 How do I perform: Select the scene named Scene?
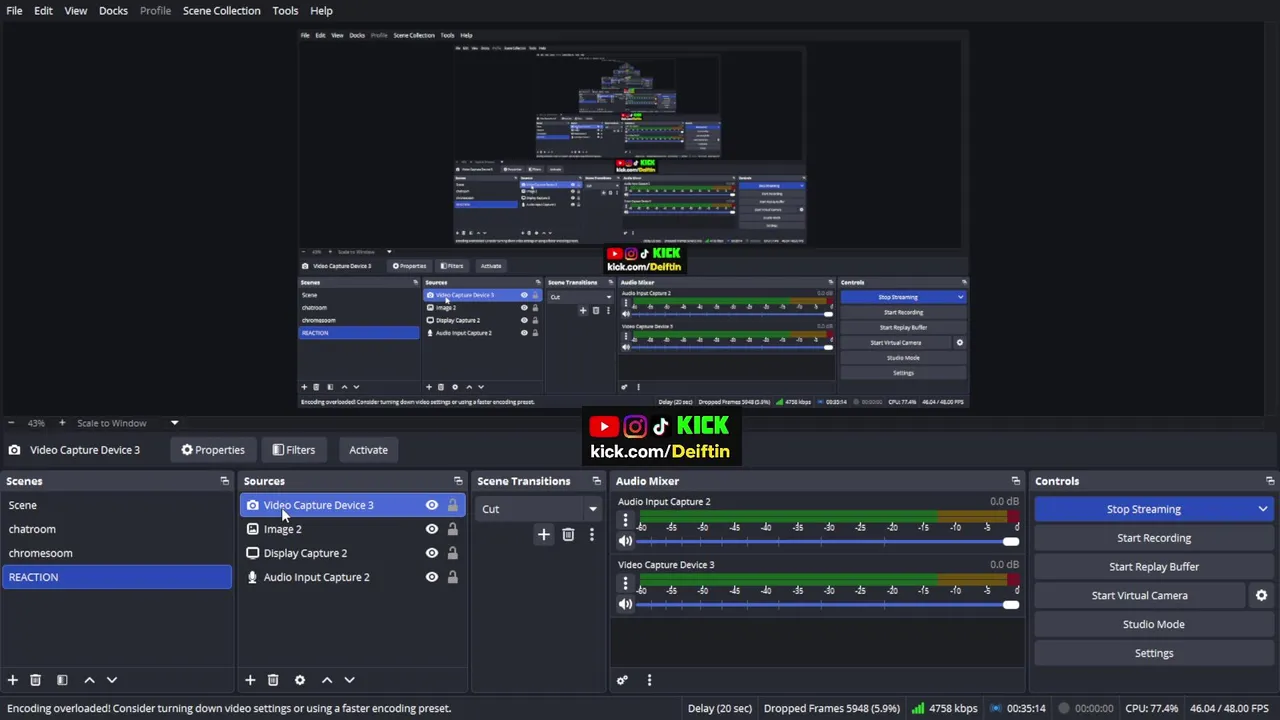[117, 505]
